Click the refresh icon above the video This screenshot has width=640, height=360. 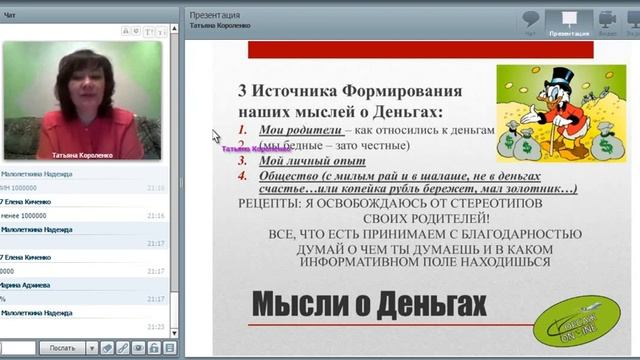coord(137,31)
